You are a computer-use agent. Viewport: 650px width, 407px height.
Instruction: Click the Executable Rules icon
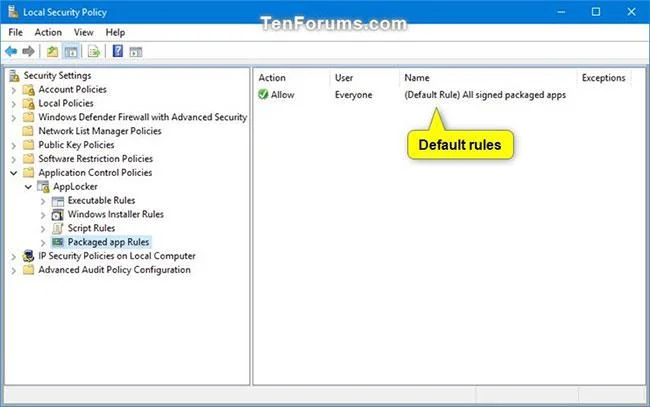coord(58,201)
